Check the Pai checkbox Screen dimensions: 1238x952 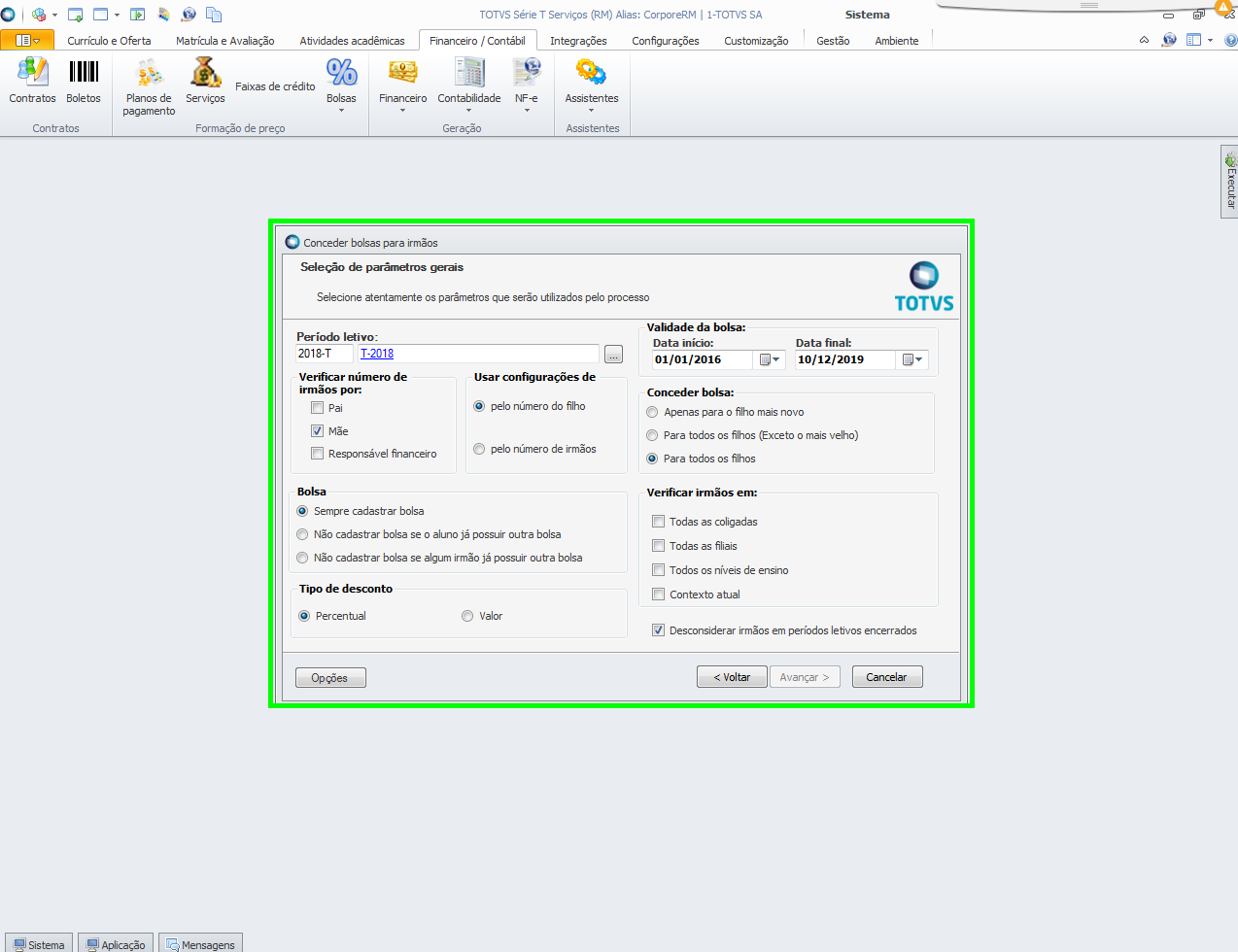click(x=317, y=408)
